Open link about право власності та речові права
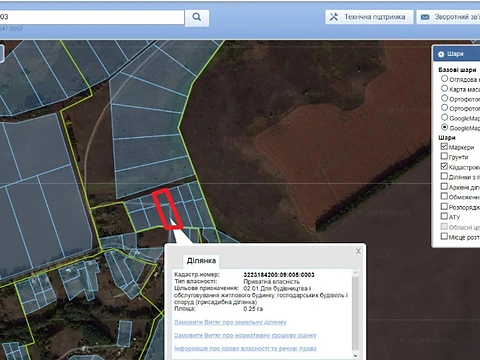The height and width of the screenshot is (360, 480). [245, 349]
